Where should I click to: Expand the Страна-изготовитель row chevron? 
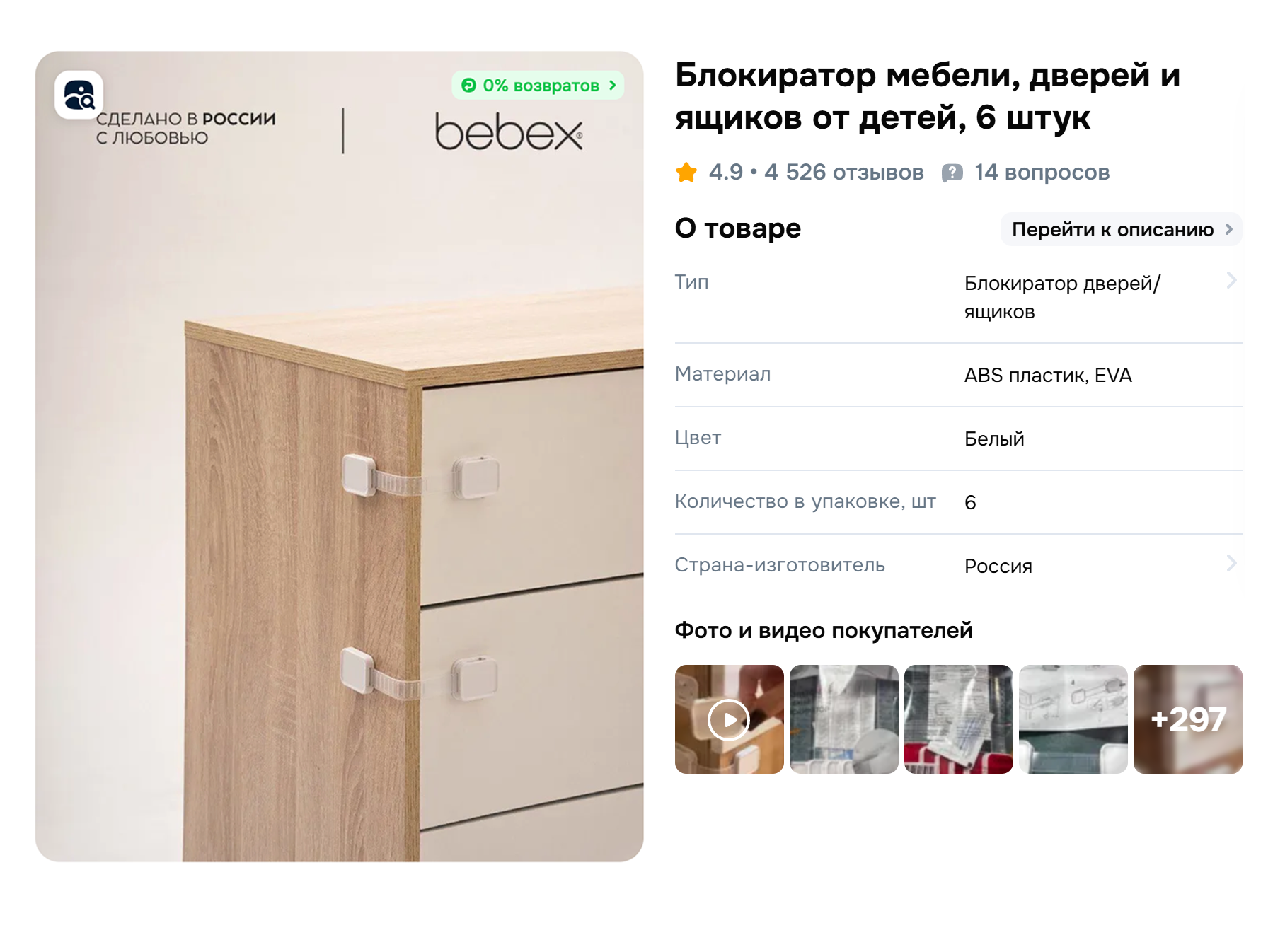click(x=1232, y=563)
